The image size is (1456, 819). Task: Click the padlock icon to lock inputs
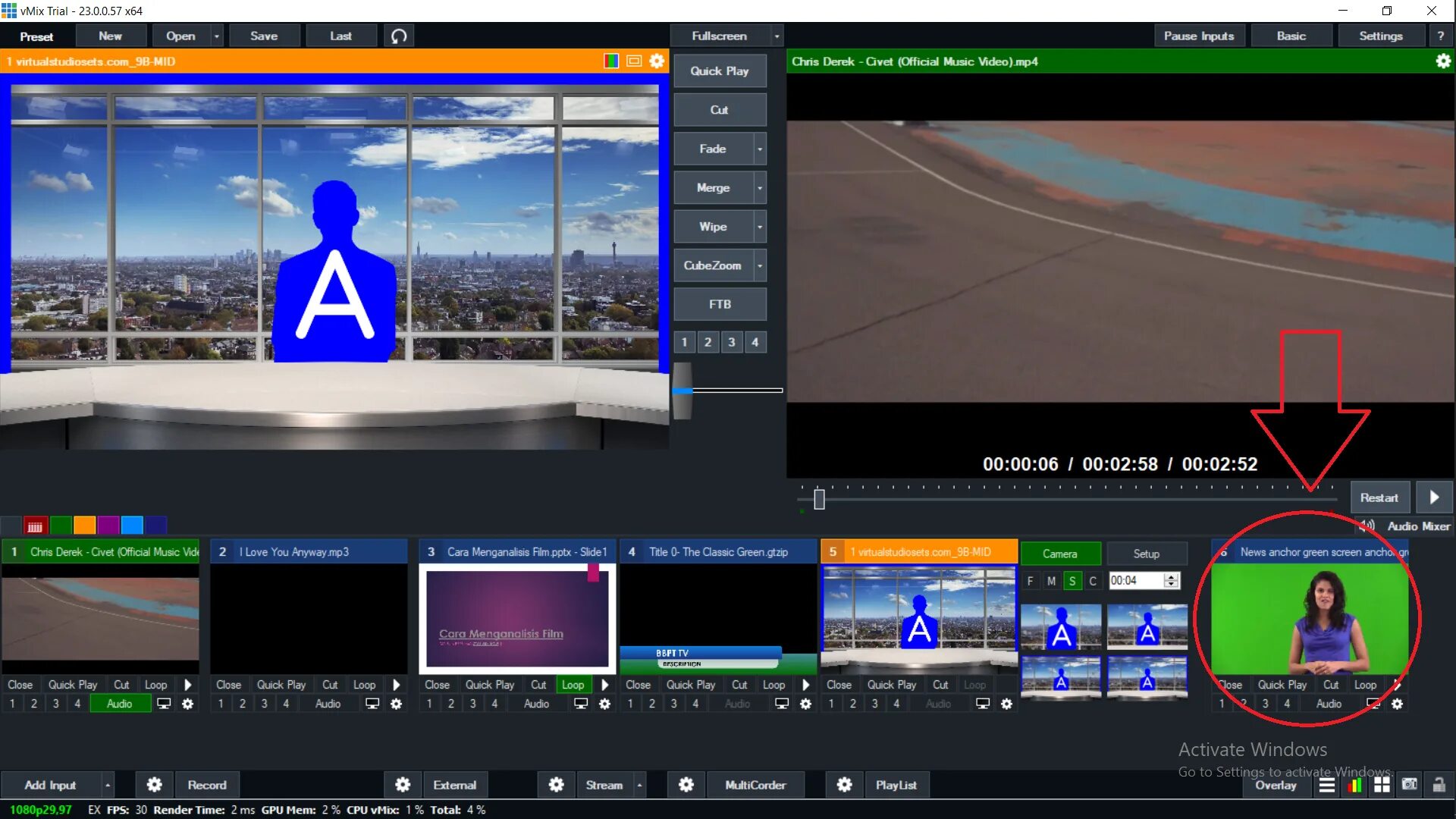(x=1439, y=785)
